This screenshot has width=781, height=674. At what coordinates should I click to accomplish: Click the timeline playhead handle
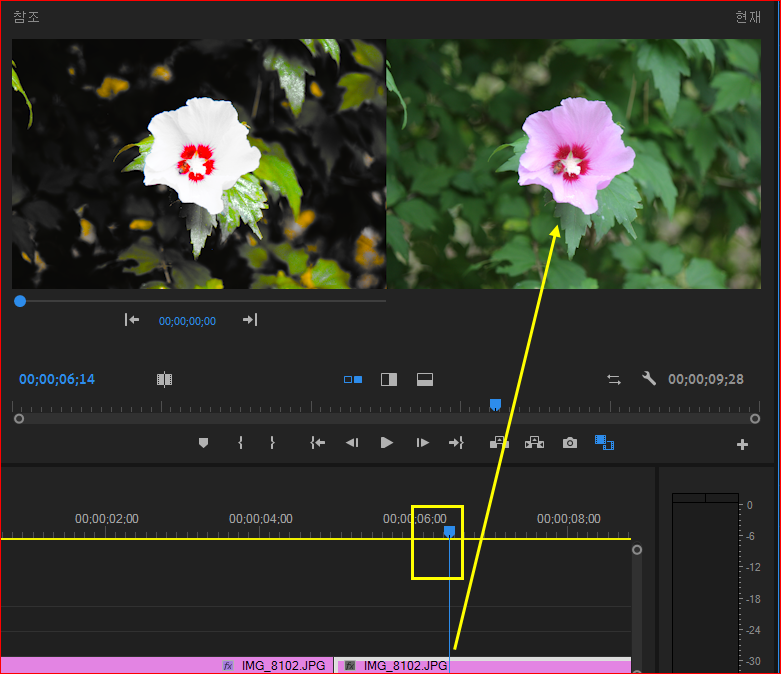click(x=449, y=532)
